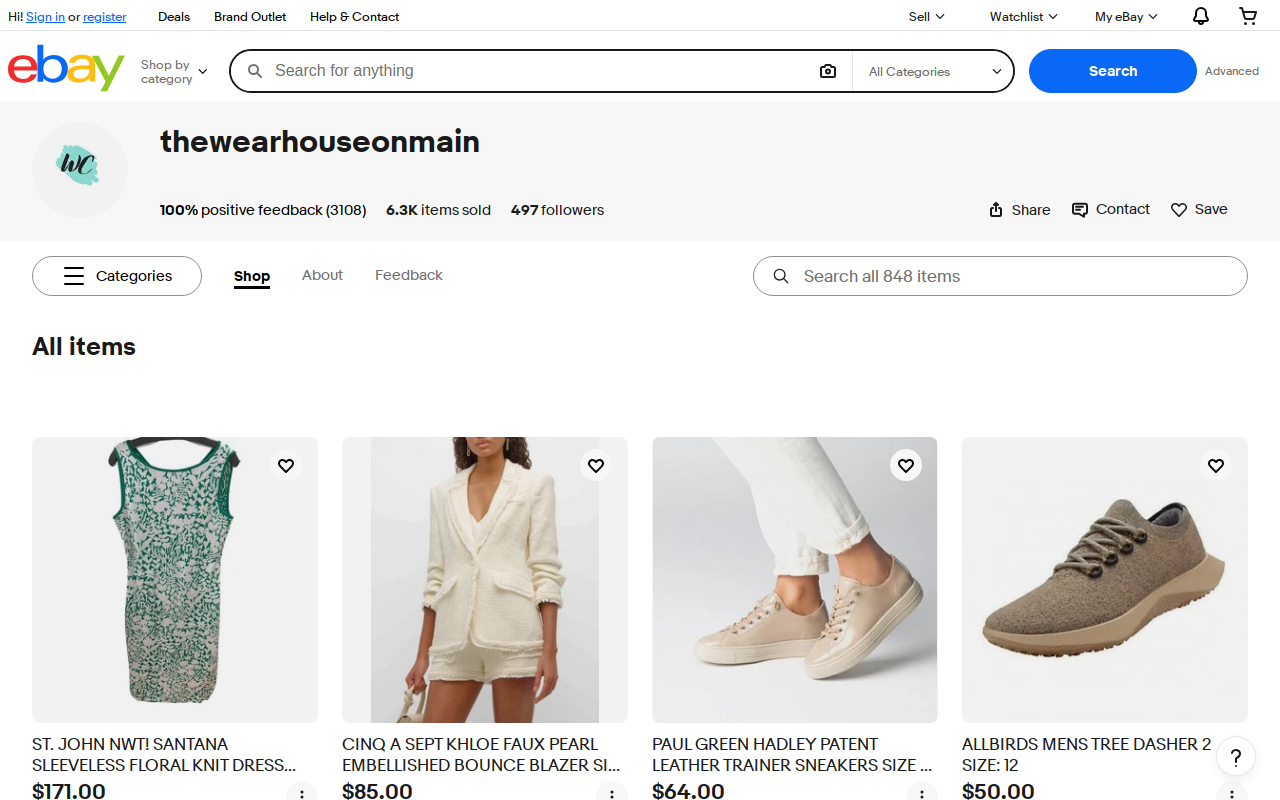Open PAUL GREEN HADLEY sneakers title
The width and height of the screenshot is (1280, 800).
point(792,755)
